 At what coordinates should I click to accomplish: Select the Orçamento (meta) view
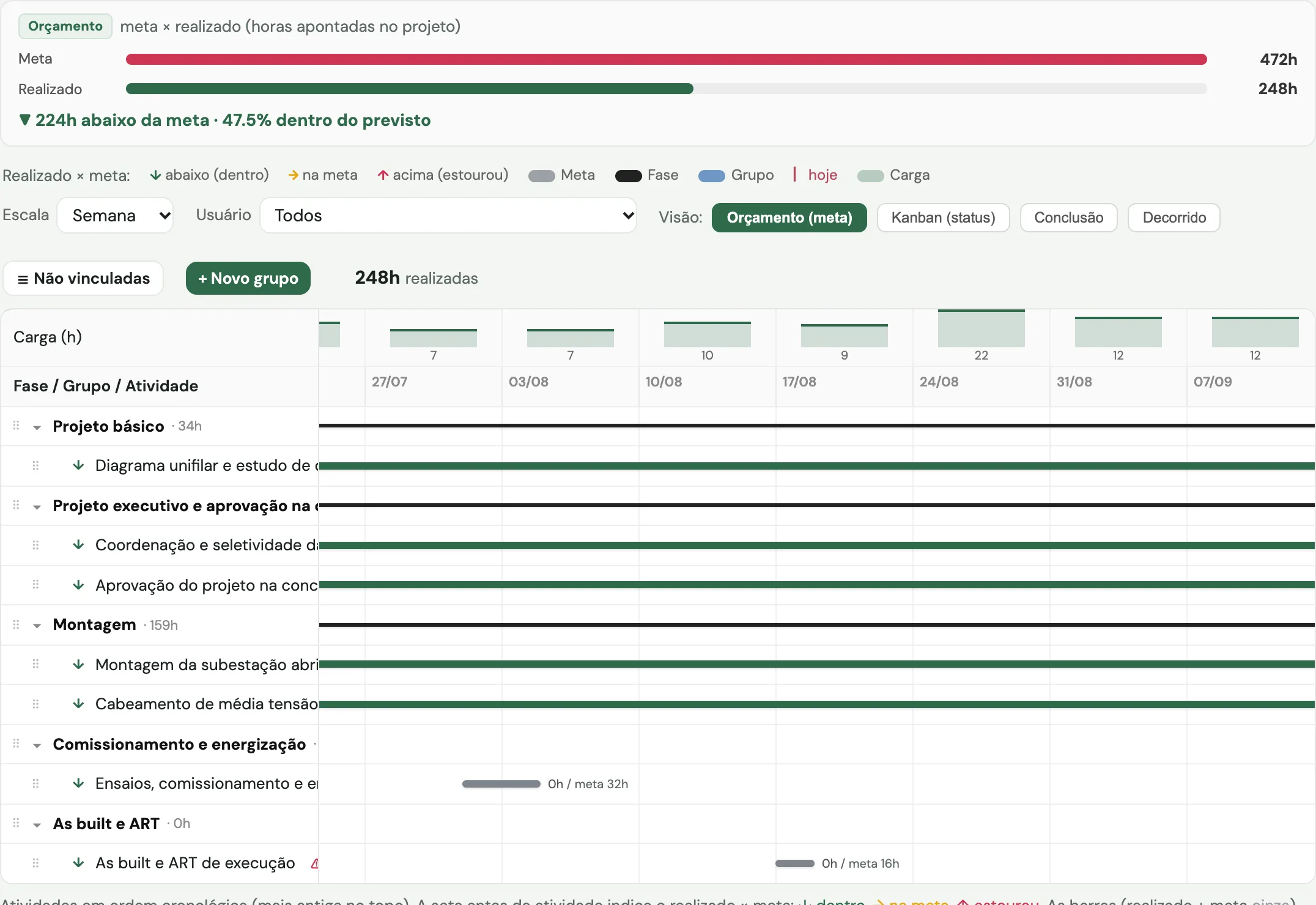pyautogui.click(x=789, y=218)
